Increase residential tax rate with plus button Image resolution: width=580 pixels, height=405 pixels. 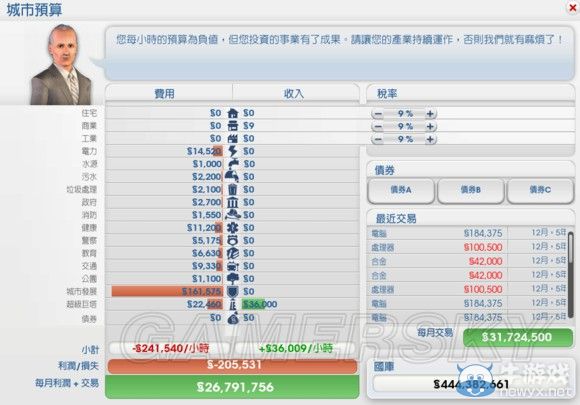pyautogui.click(x=430, y=114)
